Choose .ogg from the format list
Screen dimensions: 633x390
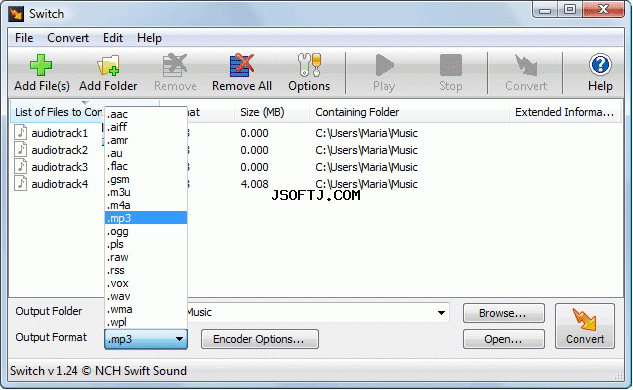[x=146, y=231]
